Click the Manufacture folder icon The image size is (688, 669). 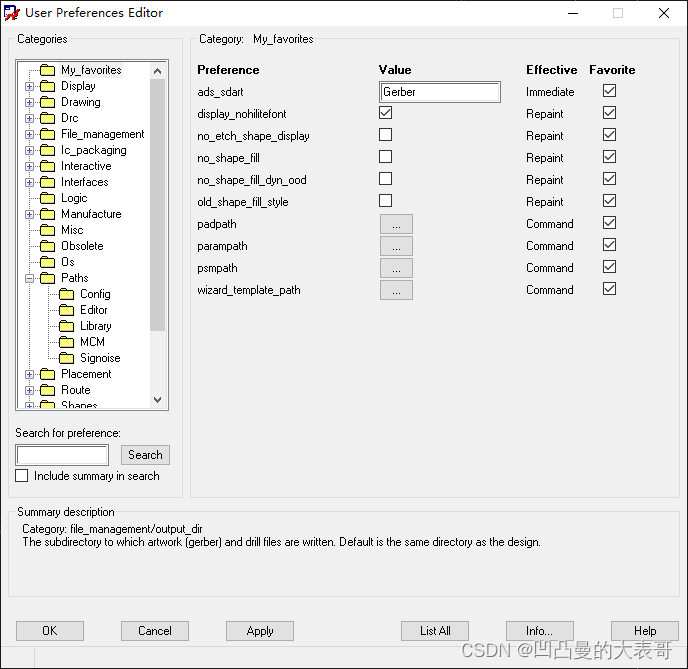tap(47, 214)
